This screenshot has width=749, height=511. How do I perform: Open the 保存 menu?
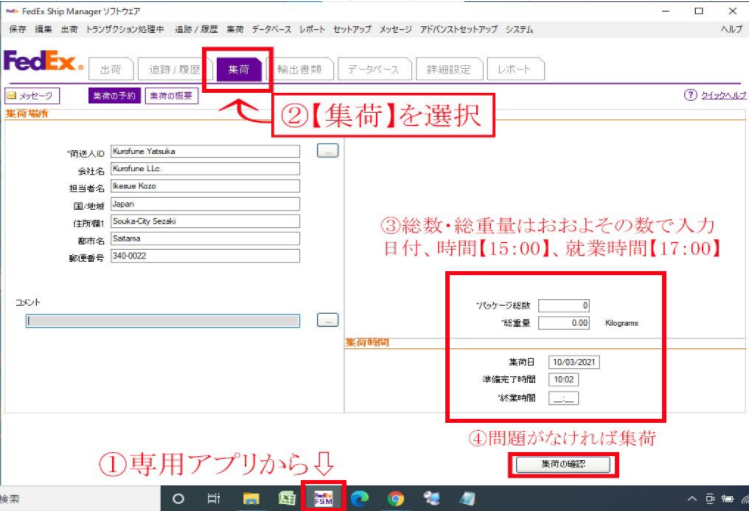point(18,29)
